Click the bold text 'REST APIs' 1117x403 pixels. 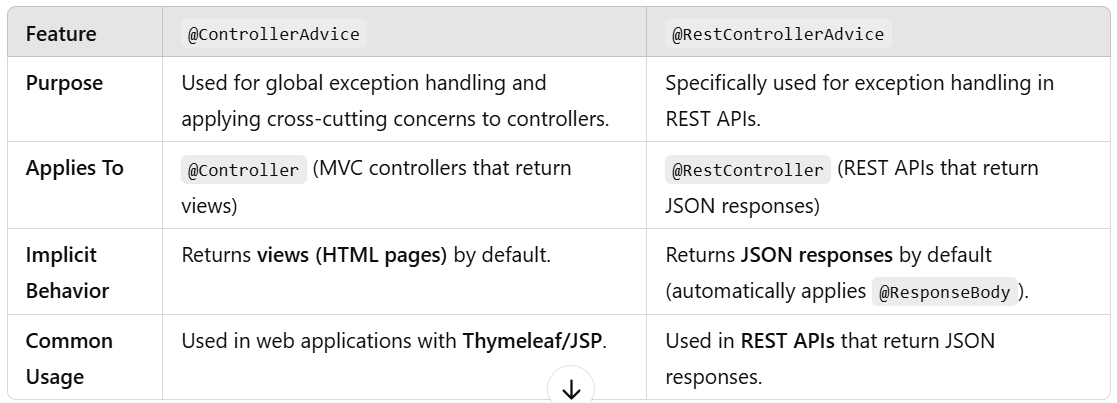787,341
